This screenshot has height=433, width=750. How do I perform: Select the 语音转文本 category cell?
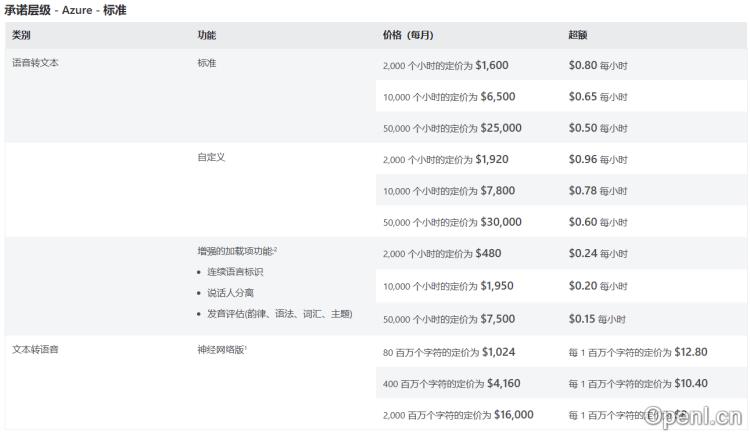coord(35,63)
